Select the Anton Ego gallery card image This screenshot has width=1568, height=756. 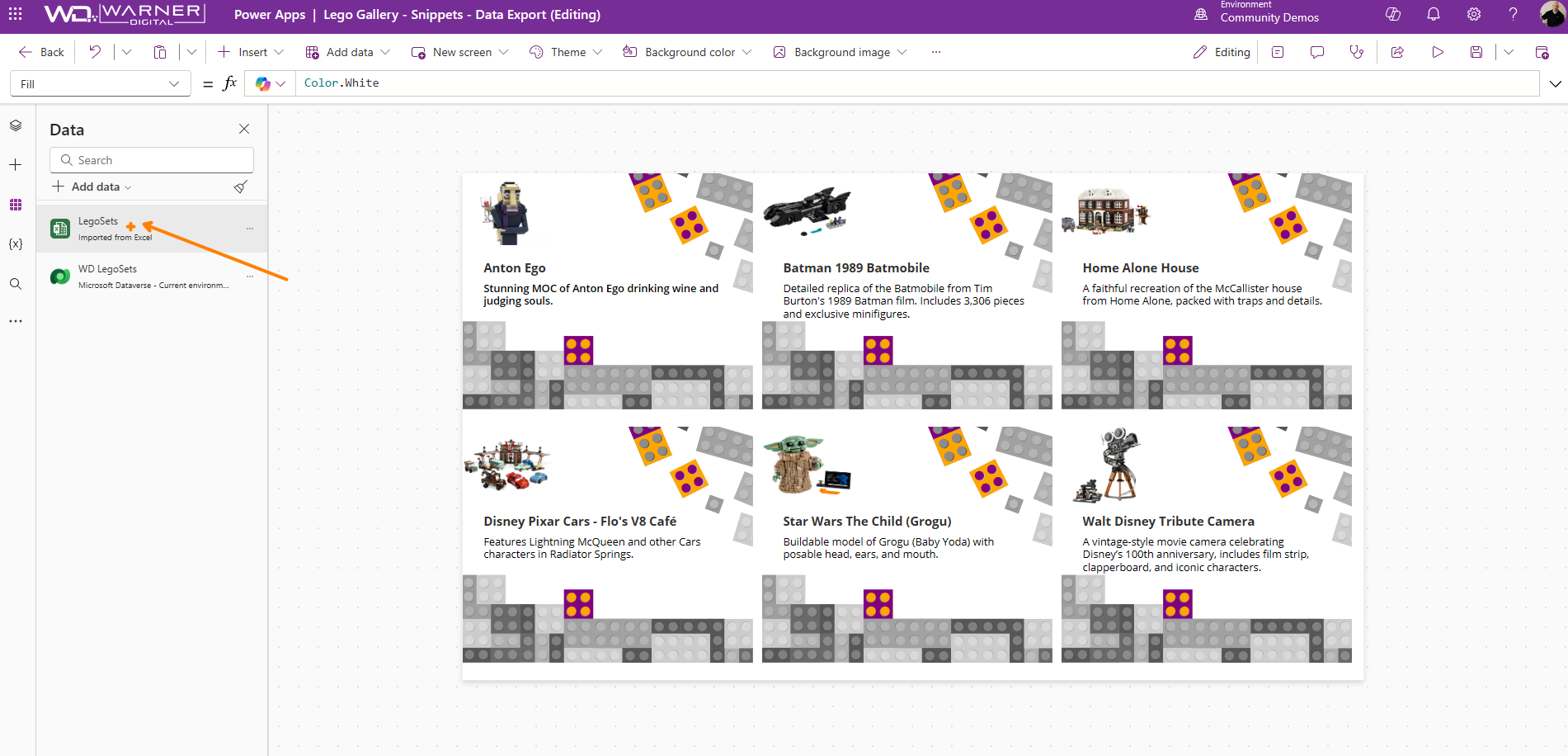(506, 214)
